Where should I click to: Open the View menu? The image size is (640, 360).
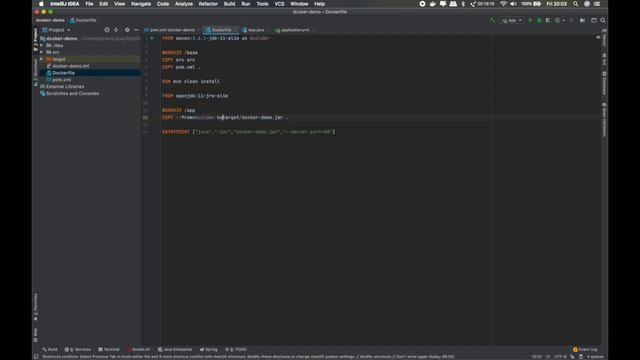point(119,4)
